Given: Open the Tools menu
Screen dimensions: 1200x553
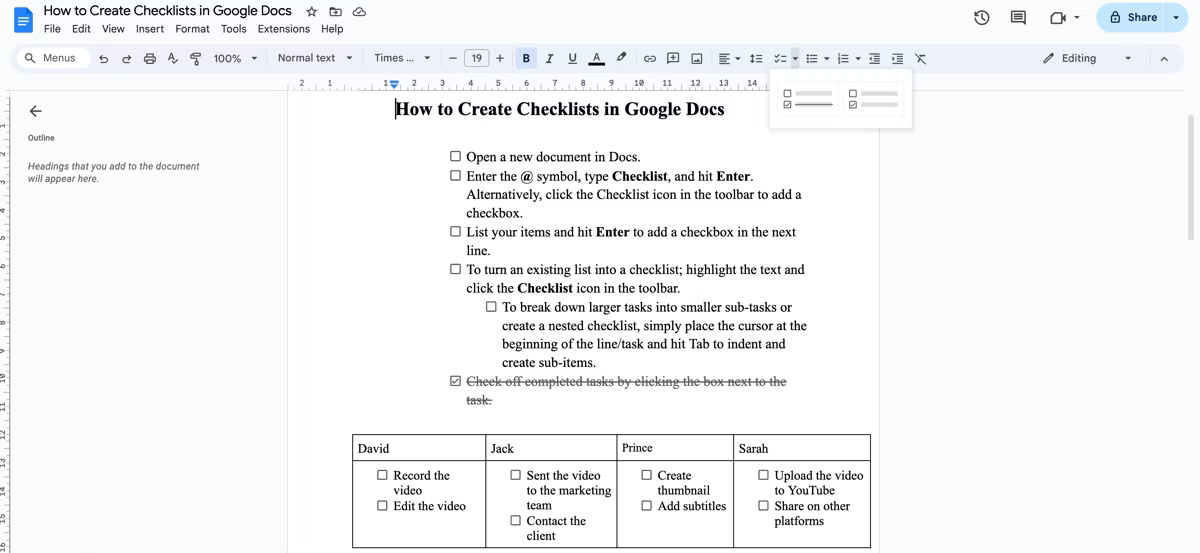Looking at the screenshot, I should click(233, 29).
